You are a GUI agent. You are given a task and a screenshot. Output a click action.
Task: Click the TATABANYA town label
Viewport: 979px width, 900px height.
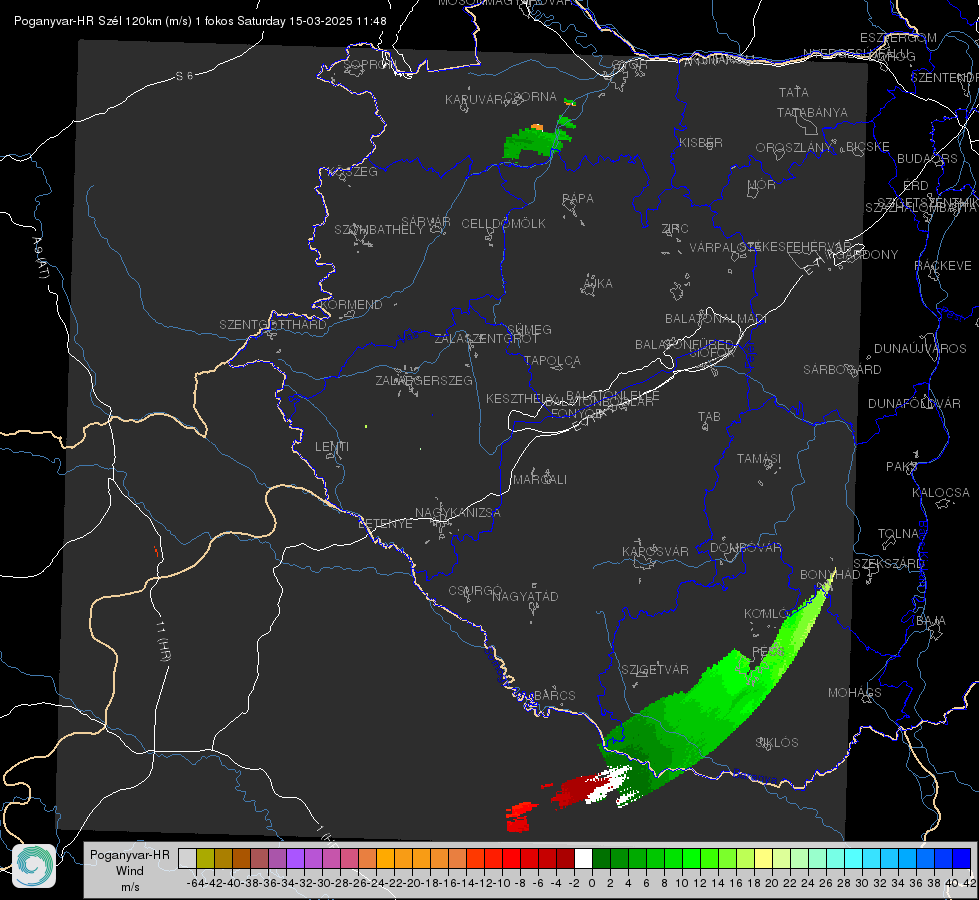(812, 113)
